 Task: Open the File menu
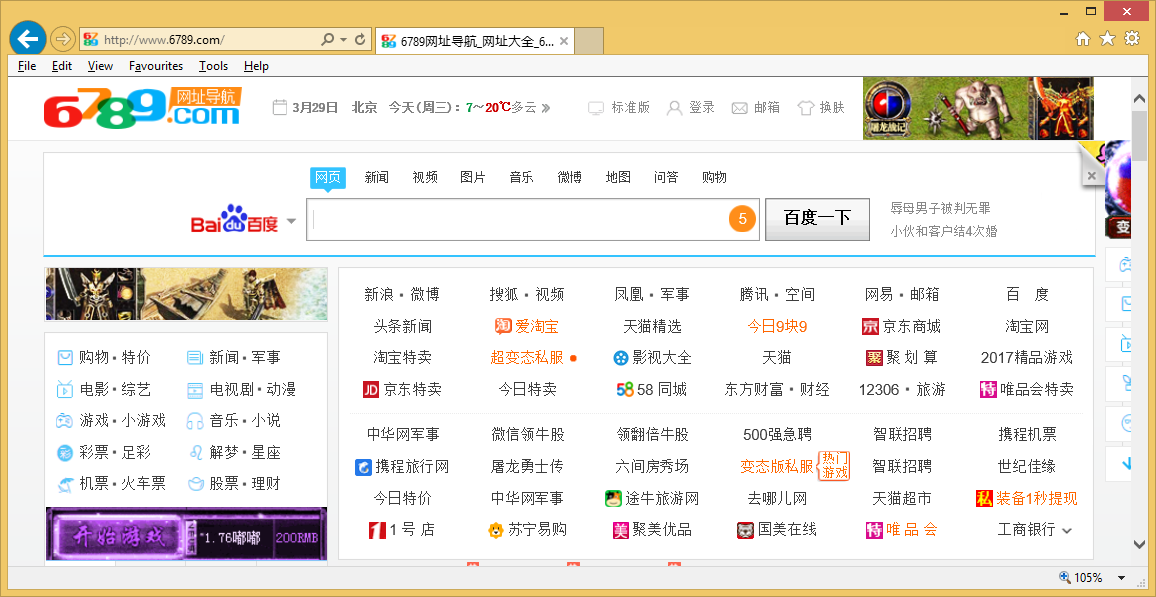(x=27, y=66)
